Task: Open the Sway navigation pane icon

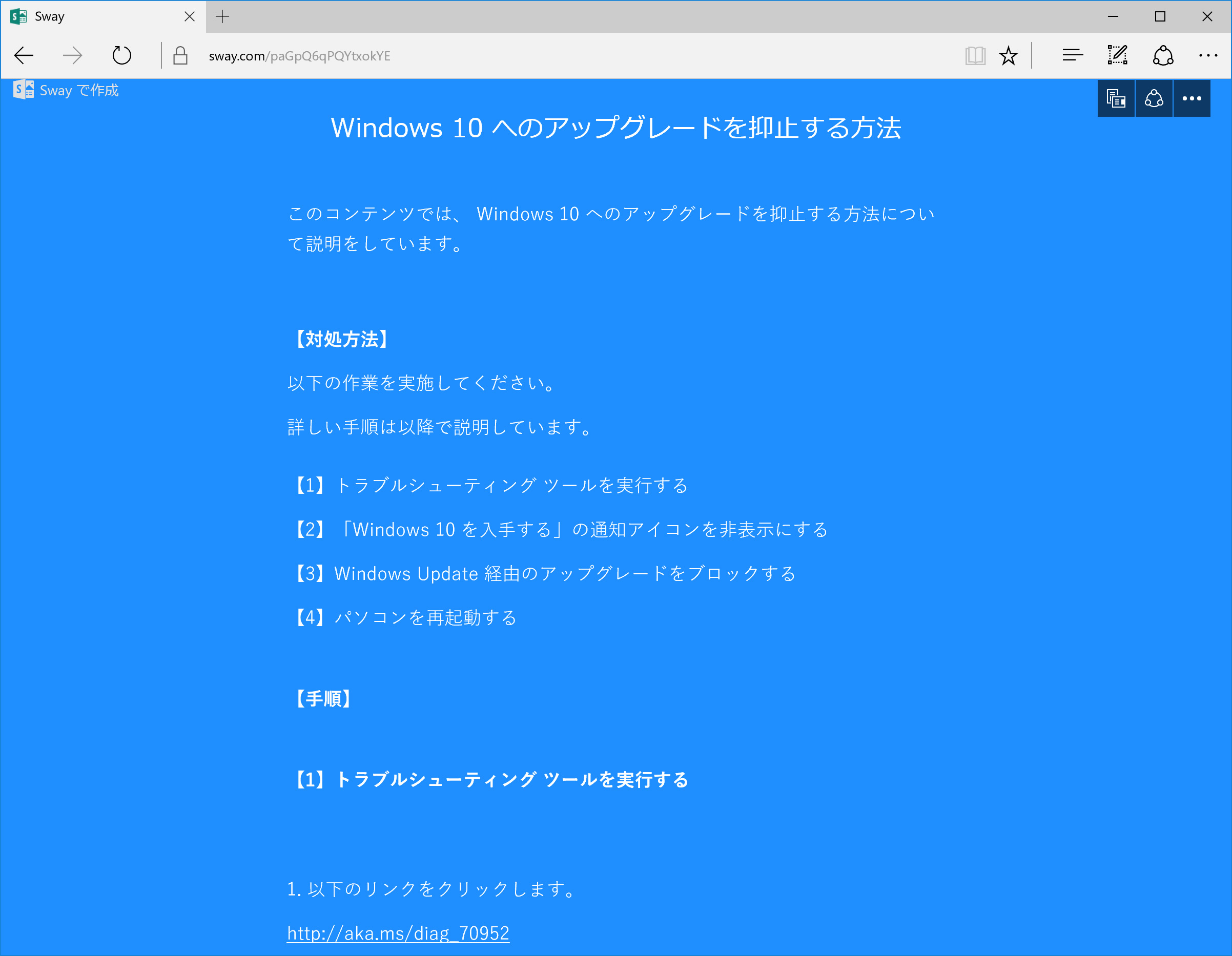Action: (1116, 98)
